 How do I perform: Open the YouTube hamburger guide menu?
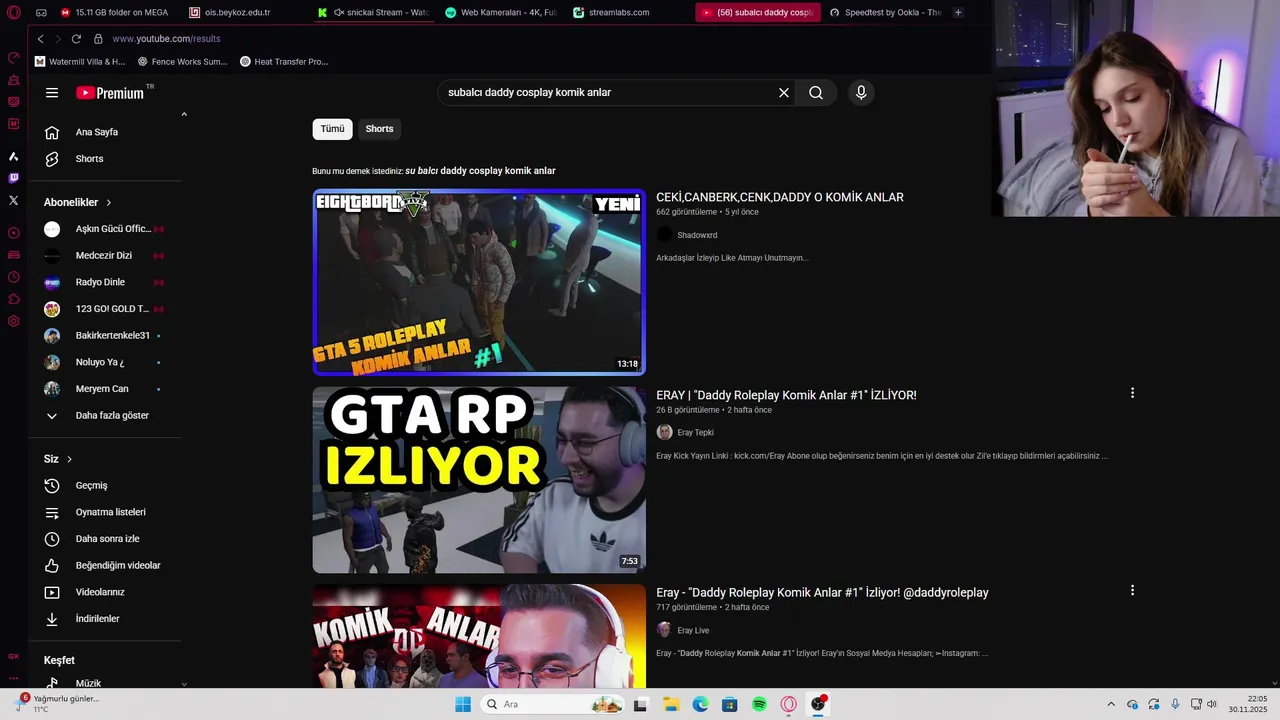tap(52, 93)
